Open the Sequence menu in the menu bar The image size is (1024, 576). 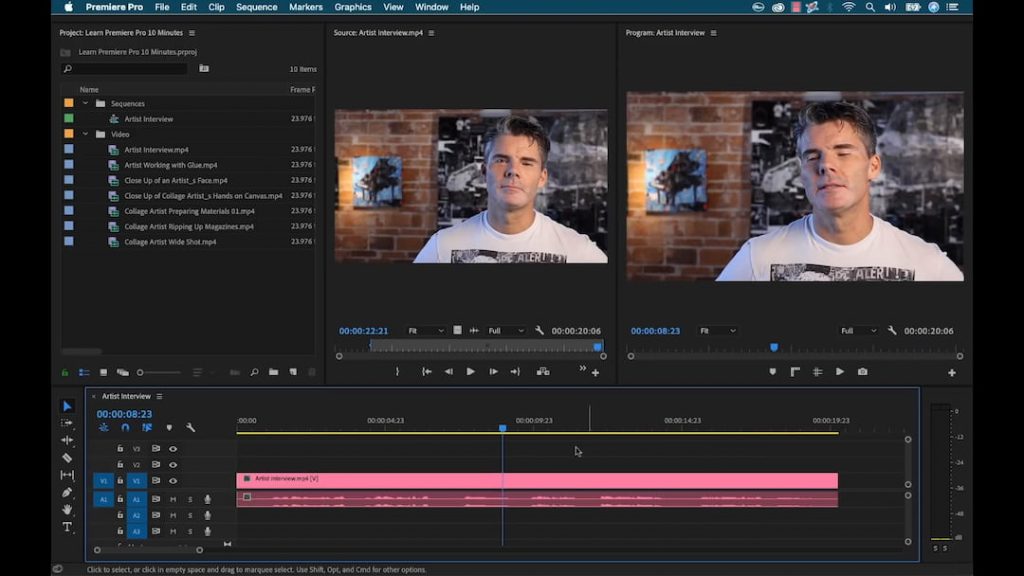pyautogui.click(x=256, y=7)
